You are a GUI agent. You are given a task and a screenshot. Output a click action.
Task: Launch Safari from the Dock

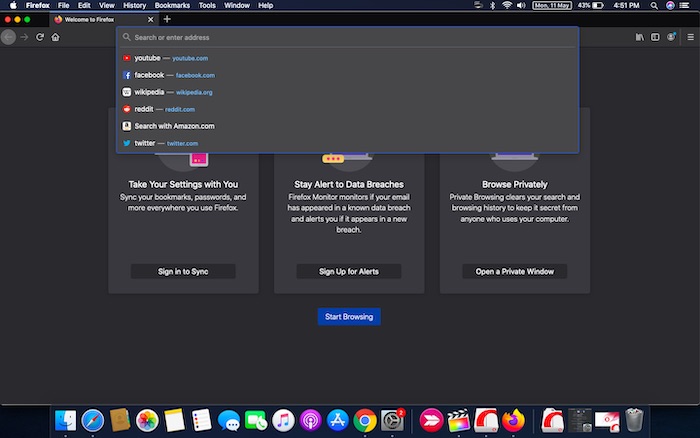[92, 421]
